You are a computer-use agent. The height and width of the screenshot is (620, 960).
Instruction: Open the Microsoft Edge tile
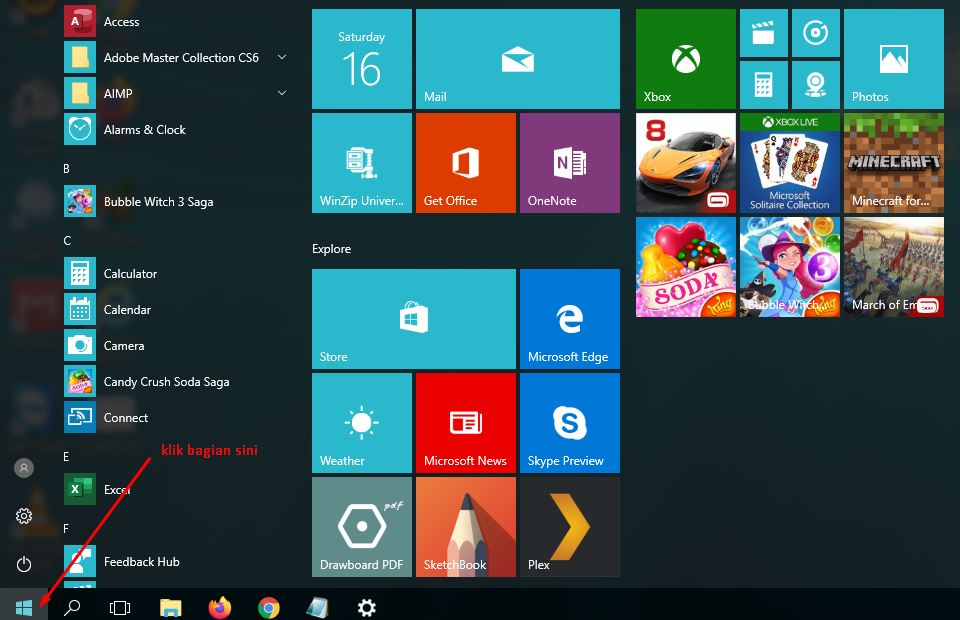(x=569, y=319)
